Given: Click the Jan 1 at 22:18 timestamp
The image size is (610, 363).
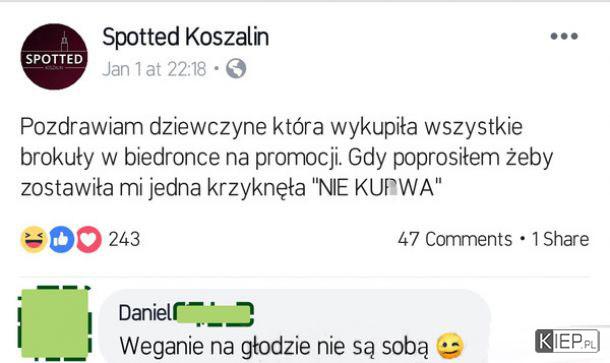Looking at the screenshot, I should click(x=154, y=69).
